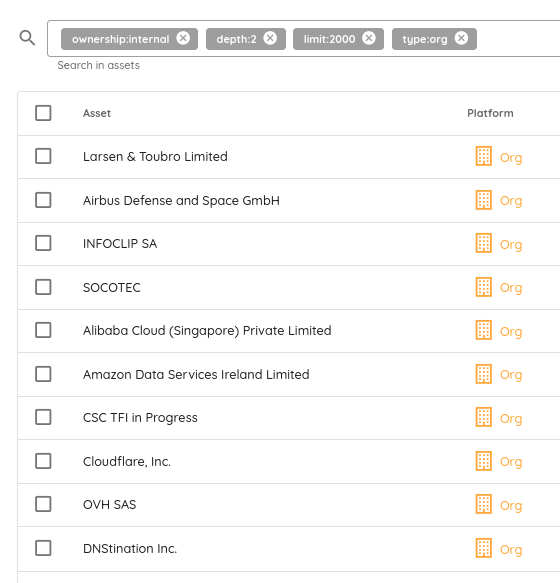Click the Org icon beside INFOCLIP SA
The image size is (560, 583).
(x=484, y=243)
